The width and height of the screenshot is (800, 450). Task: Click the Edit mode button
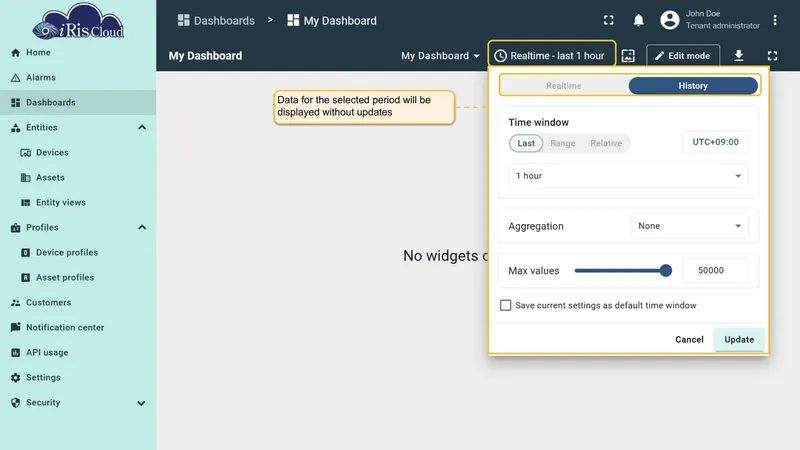[683, 56]
